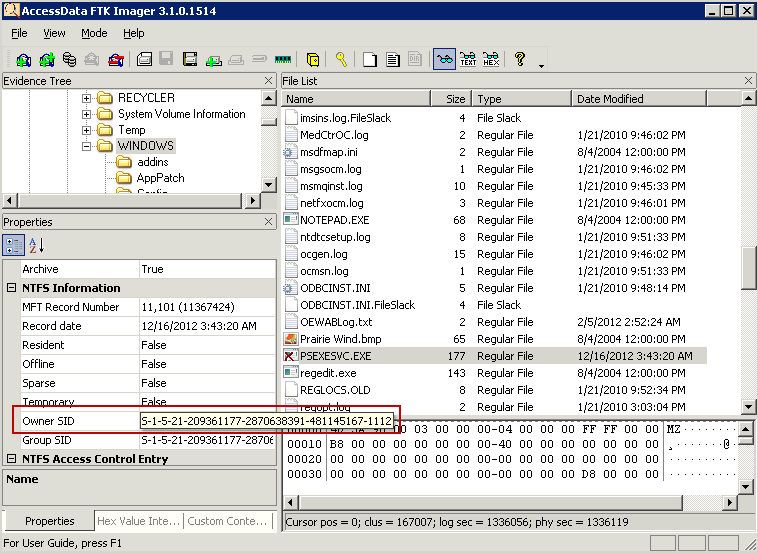Select the addins folder in tree
The height and width of the screenshot is (553, 758).
coord(153,162)
